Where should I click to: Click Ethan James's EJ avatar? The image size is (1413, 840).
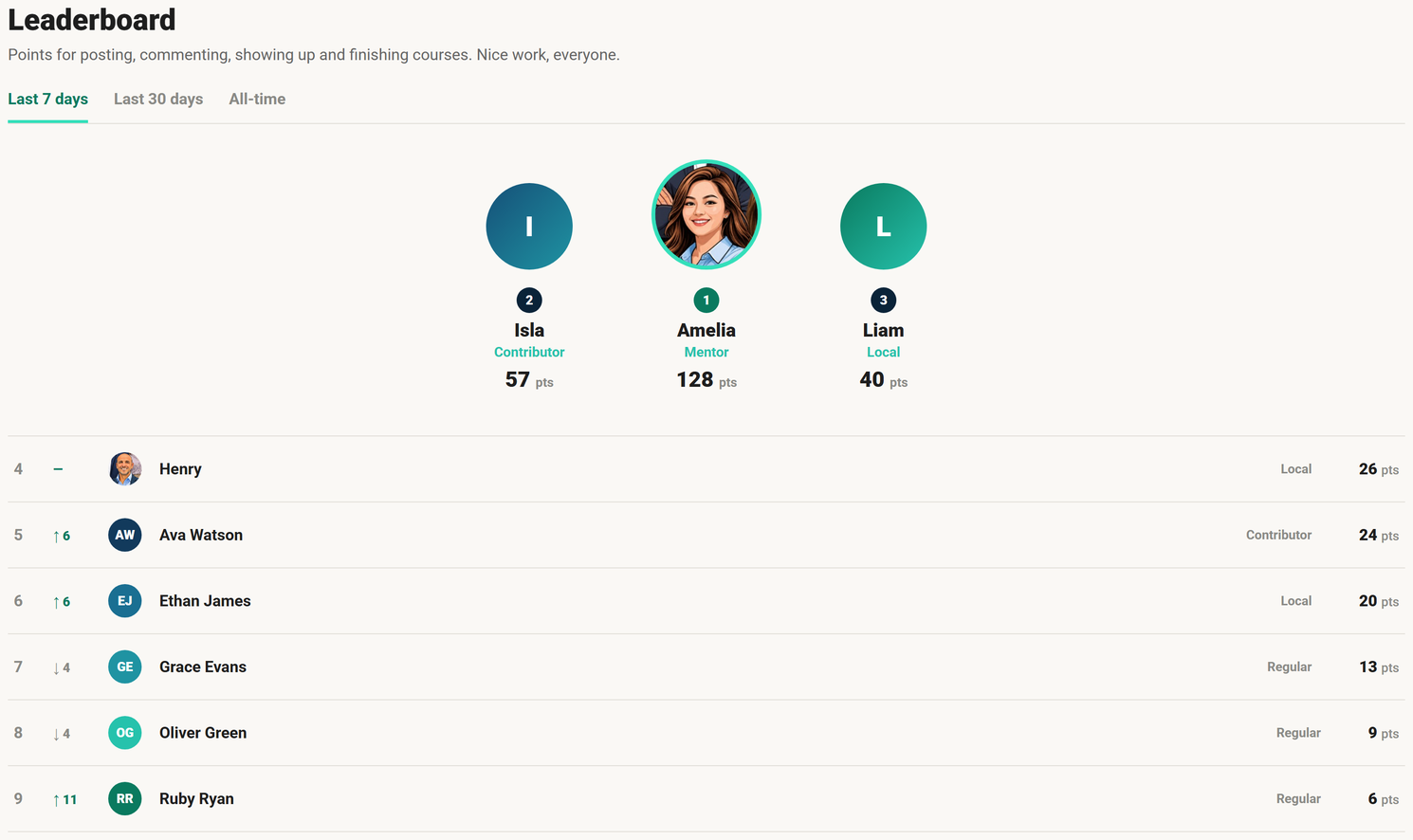click(125, 601)
